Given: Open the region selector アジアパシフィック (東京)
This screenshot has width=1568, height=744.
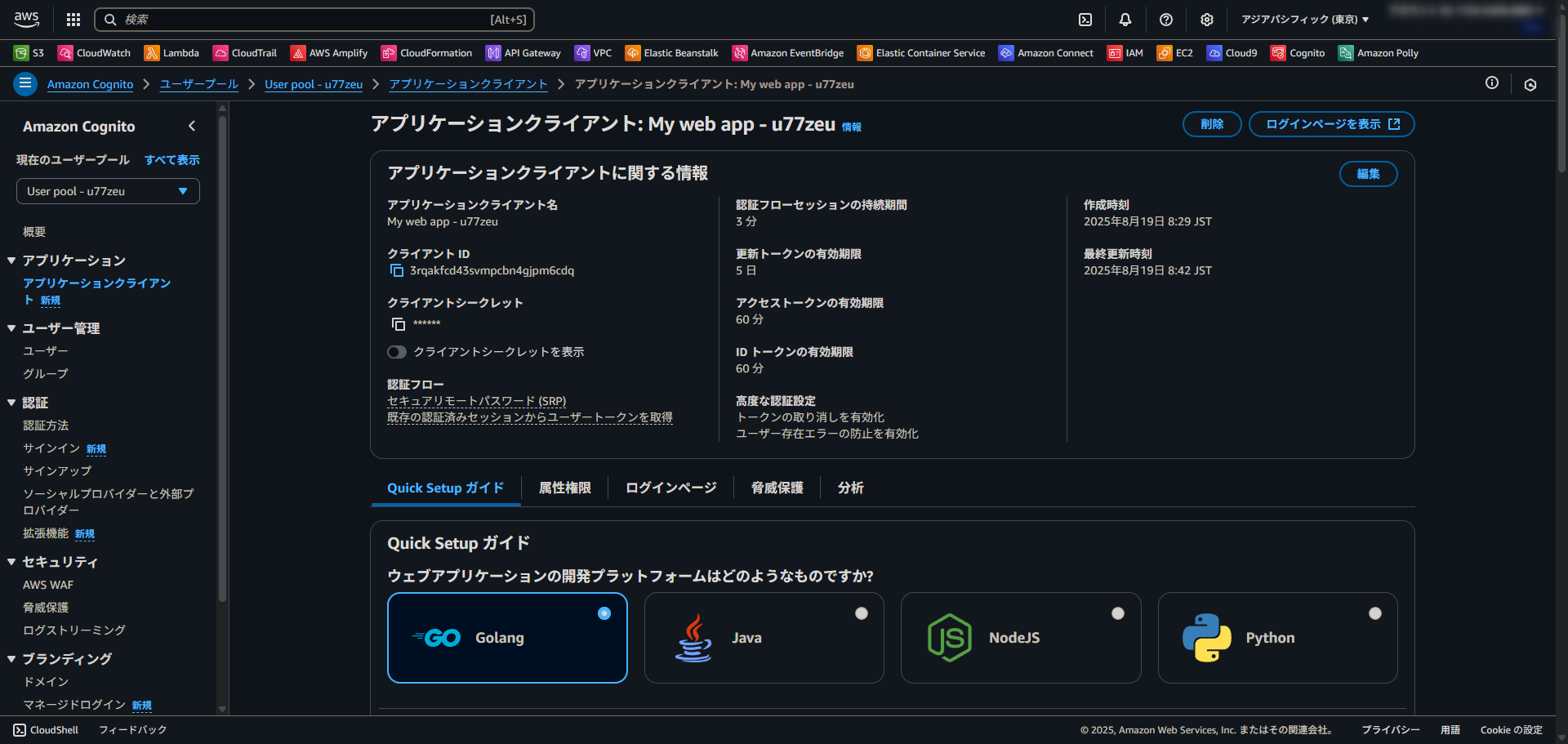Looking at the screenshot, I should click(x=1305, y=20).
